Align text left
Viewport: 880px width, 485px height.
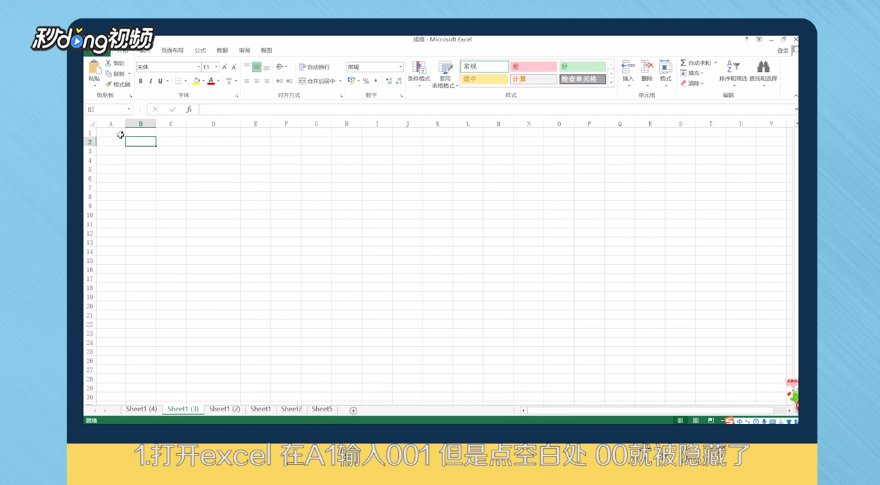[x=247, y=81]
